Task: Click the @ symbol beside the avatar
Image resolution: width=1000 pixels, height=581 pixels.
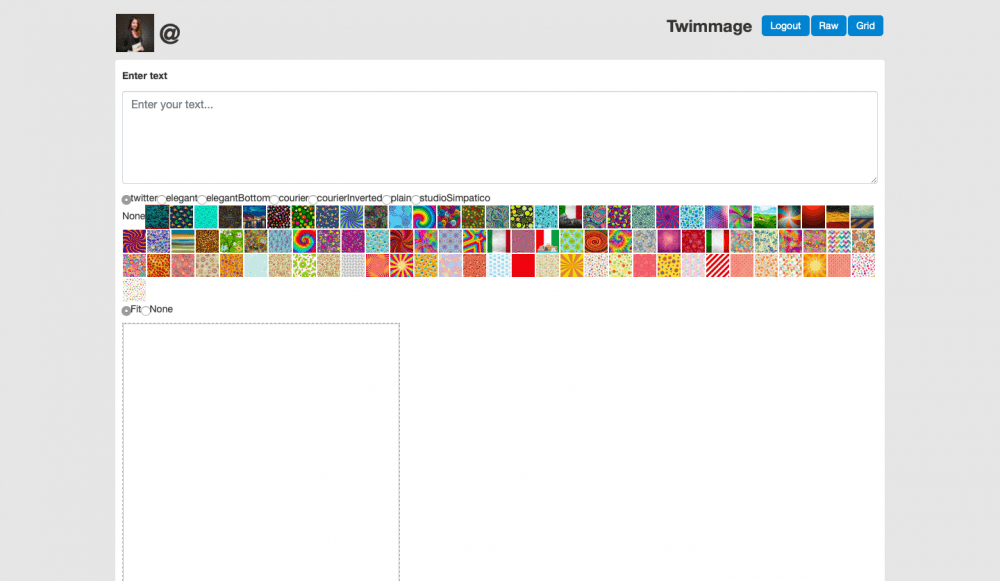Action: pyautogui.click(x=170, y=34)
